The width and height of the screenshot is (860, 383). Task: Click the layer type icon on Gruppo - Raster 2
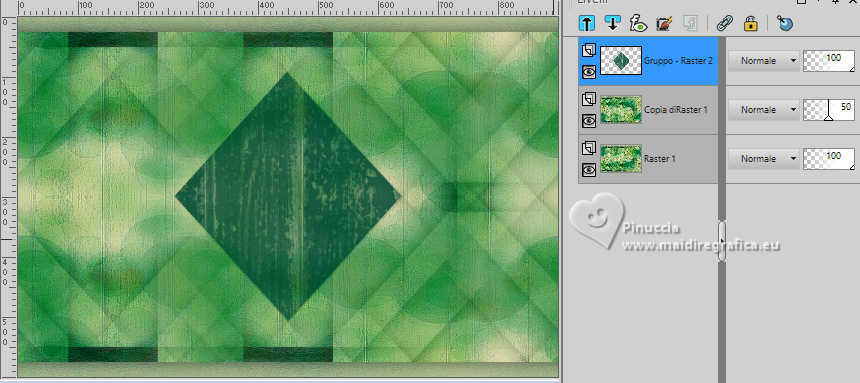[589, 51]
